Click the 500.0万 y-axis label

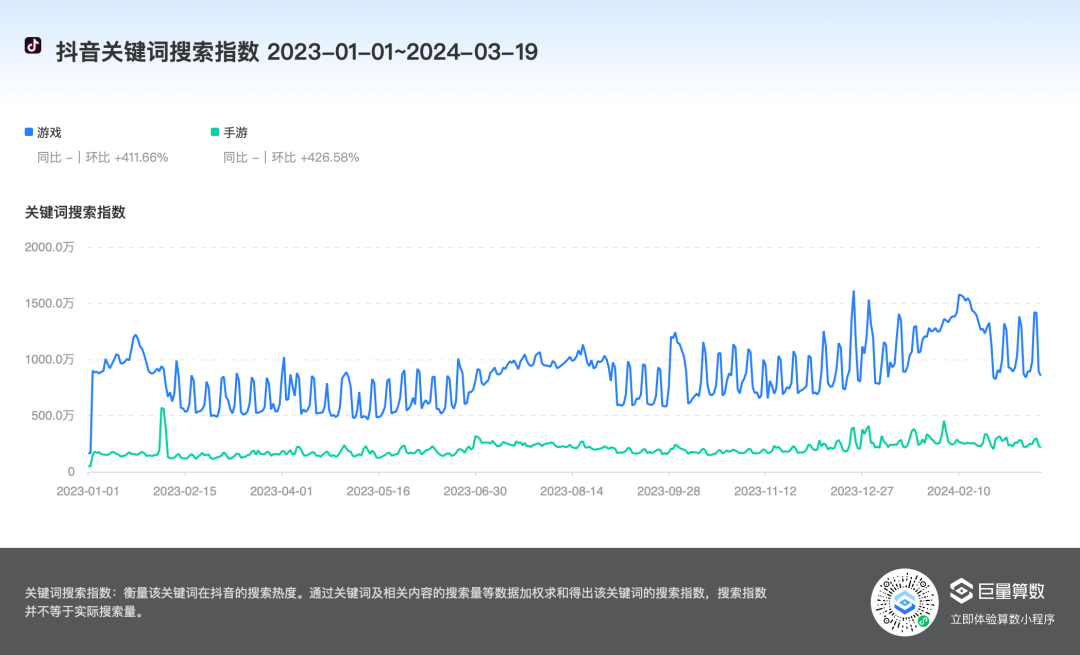52,415
